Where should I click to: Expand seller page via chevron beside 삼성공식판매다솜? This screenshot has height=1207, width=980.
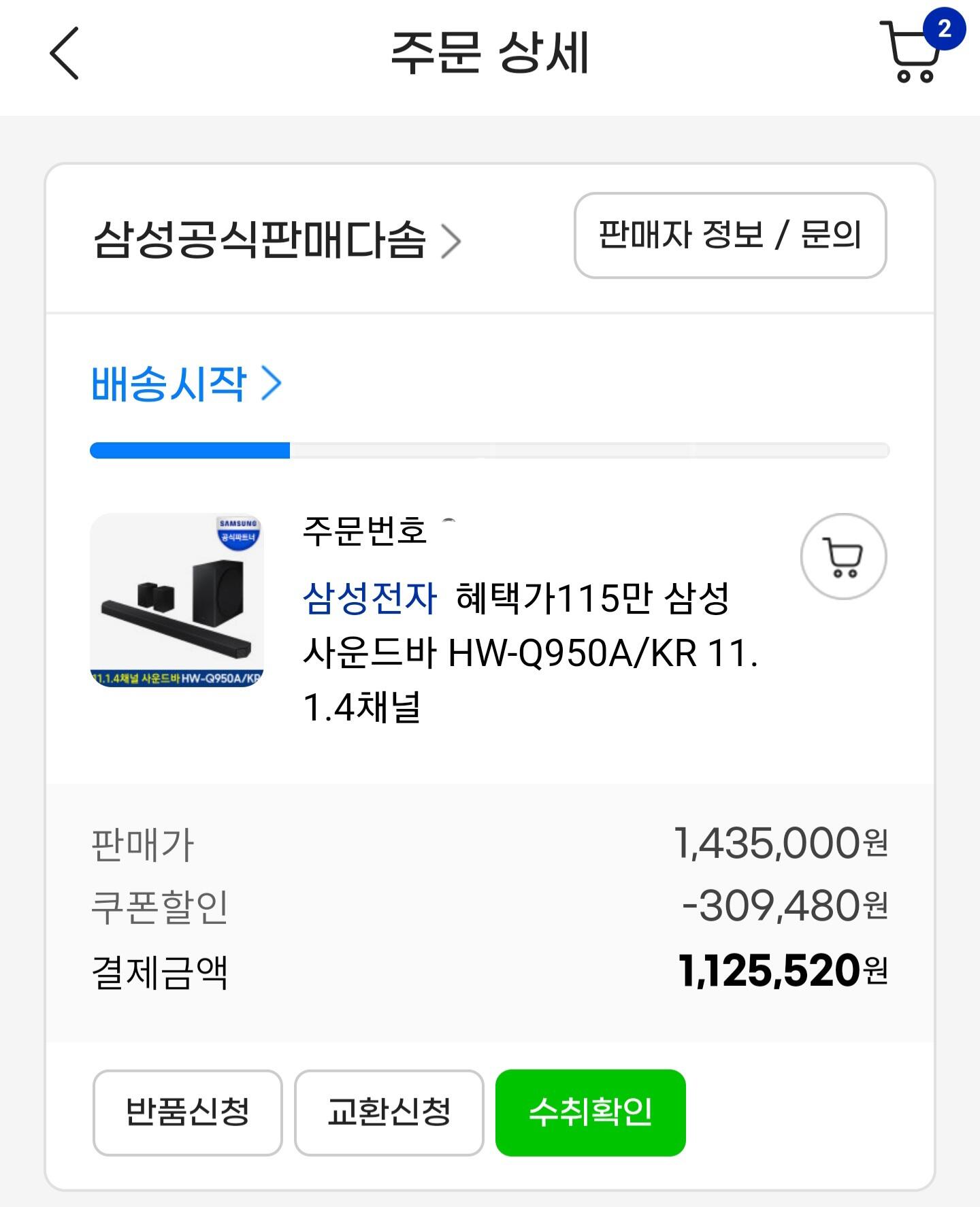[451, 241]
